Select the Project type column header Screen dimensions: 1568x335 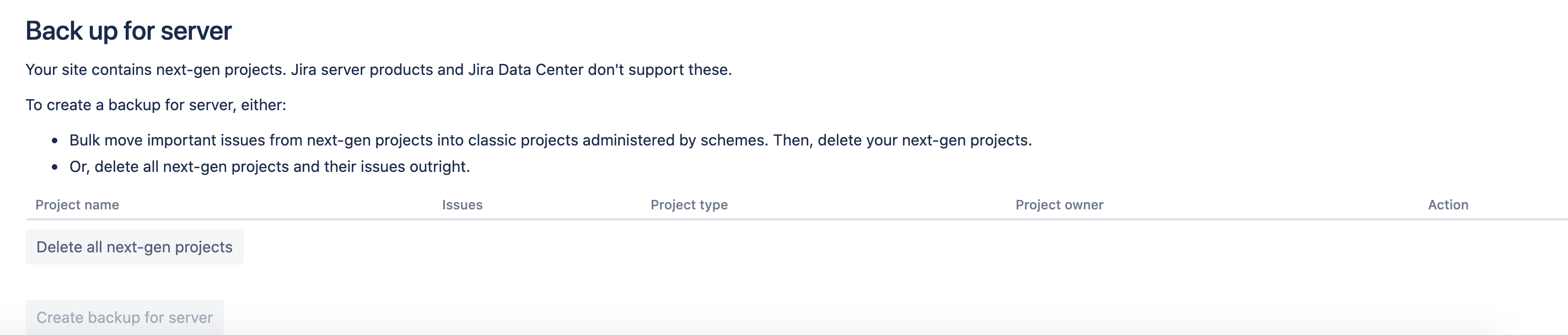click(689, 205)
